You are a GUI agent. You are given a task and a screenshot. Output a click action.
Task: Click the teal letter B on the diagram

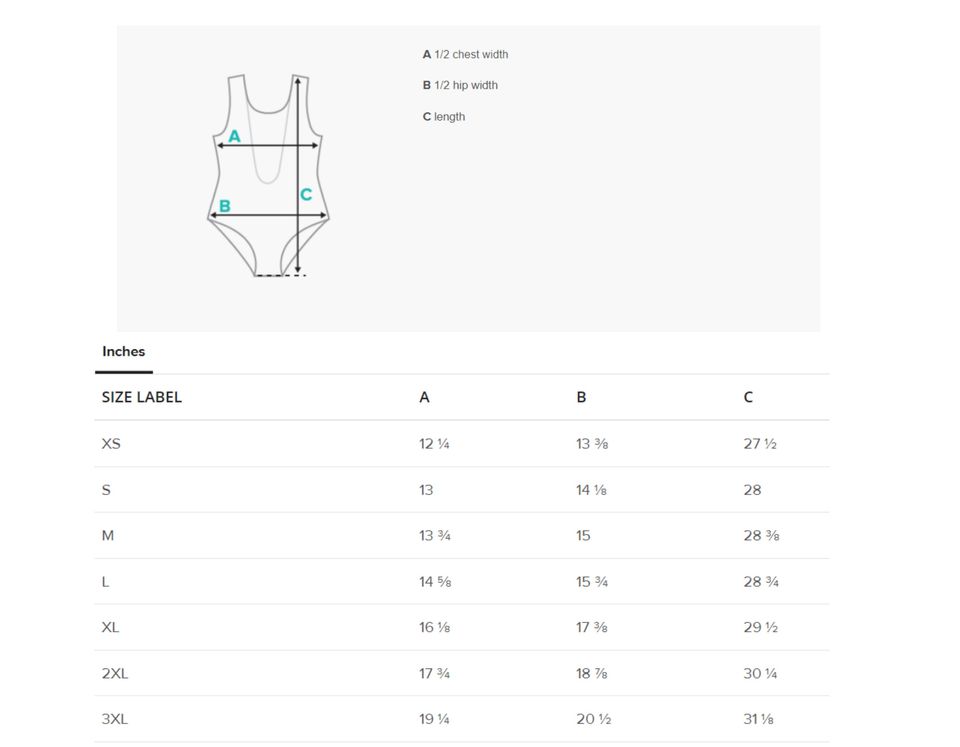[224, 206]
